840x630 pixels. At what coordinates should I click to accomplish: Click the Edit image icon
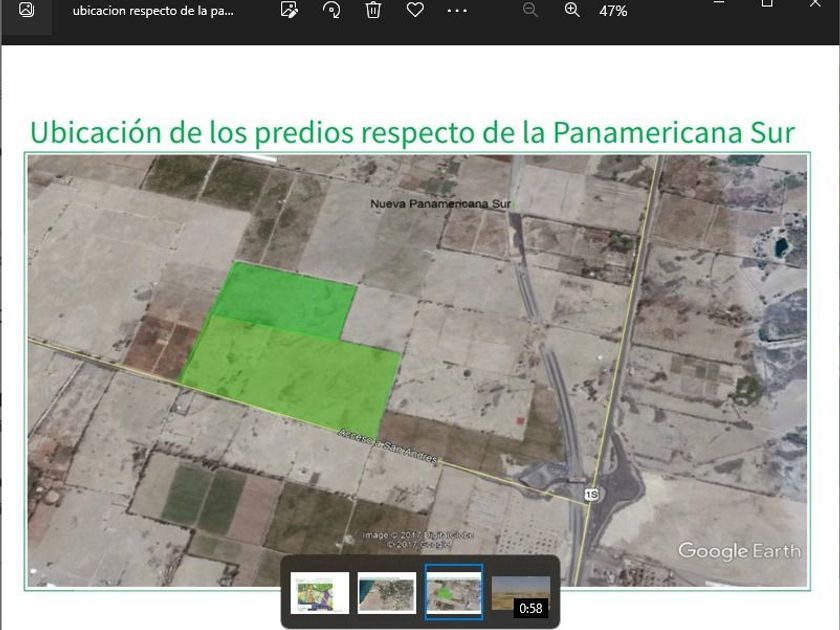(289, 11)
